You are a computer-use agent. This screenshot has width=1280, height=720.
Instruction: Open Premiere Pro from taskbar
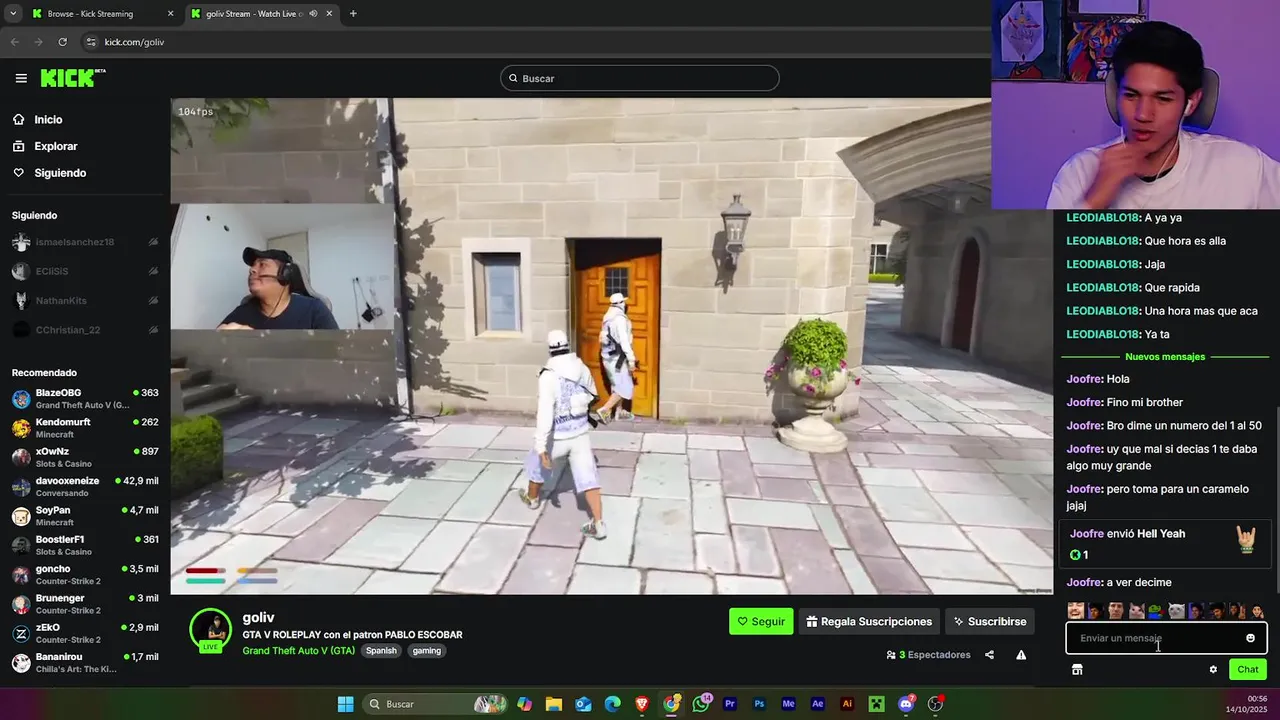coord(730,704)
